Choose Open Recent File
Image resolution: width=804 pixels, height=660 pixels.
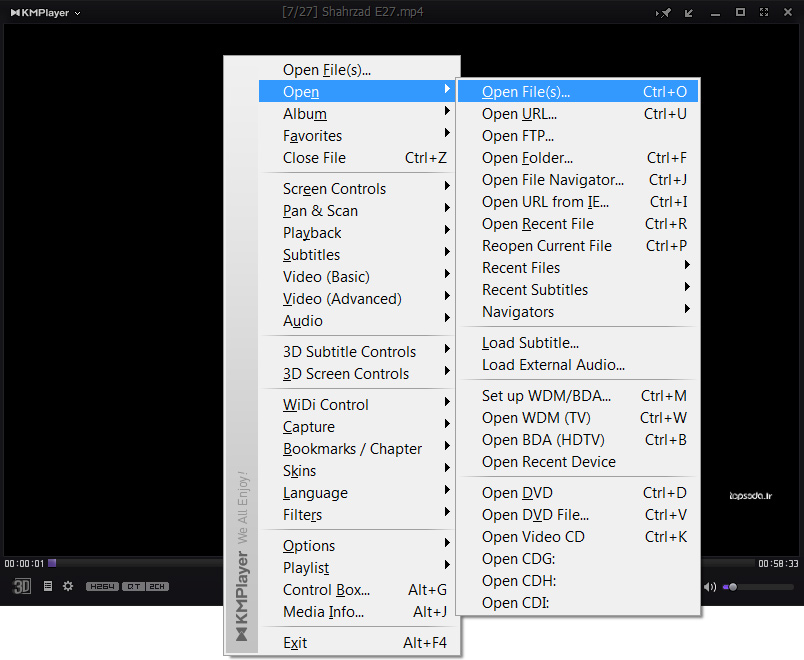(578, 224)
